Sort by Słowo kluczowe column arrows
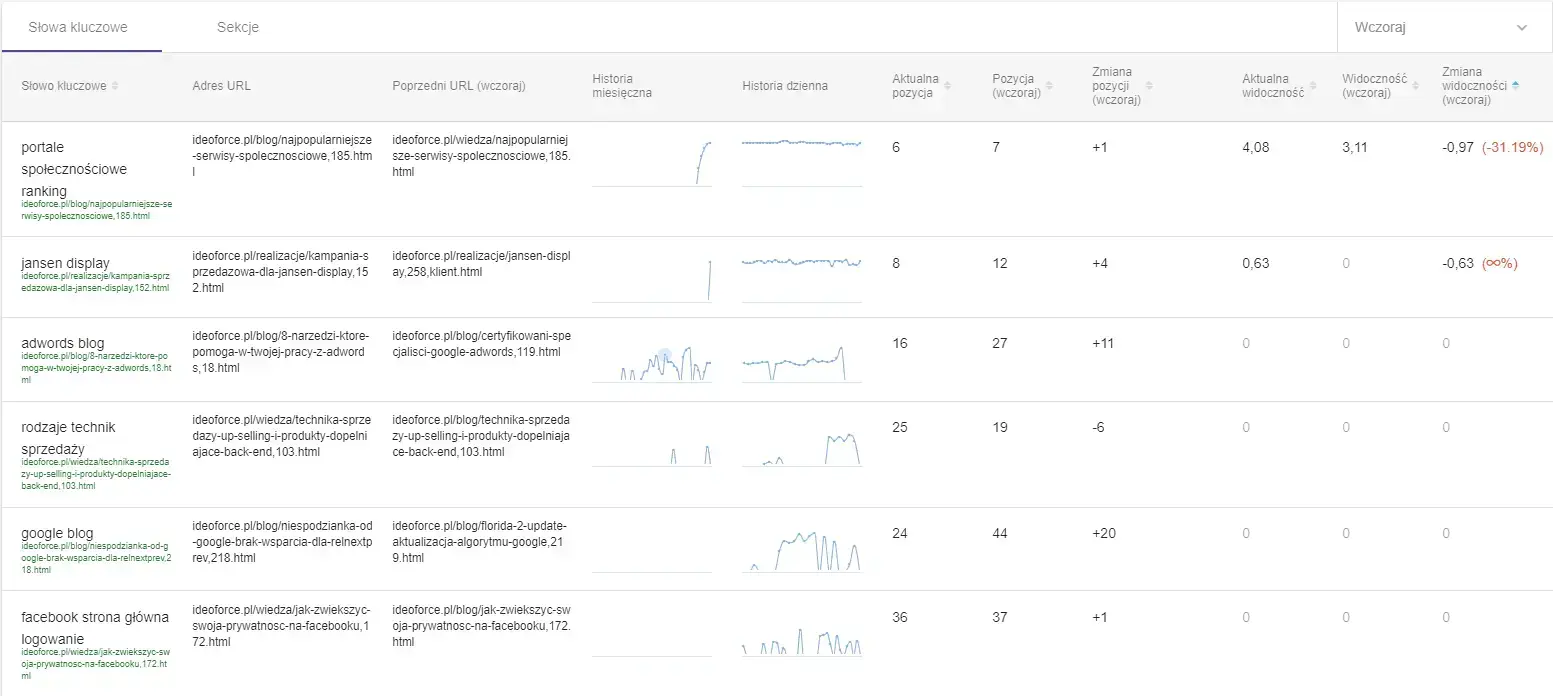Image resolution: width=1553 pixels, height=696 pixels. (x=115, y=86)
